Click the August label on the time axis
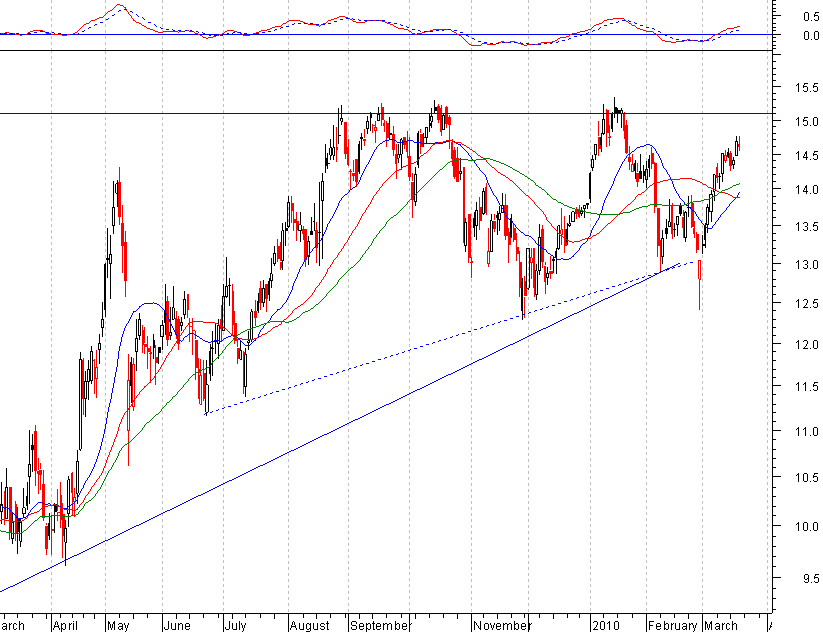 tap(310, 625)
